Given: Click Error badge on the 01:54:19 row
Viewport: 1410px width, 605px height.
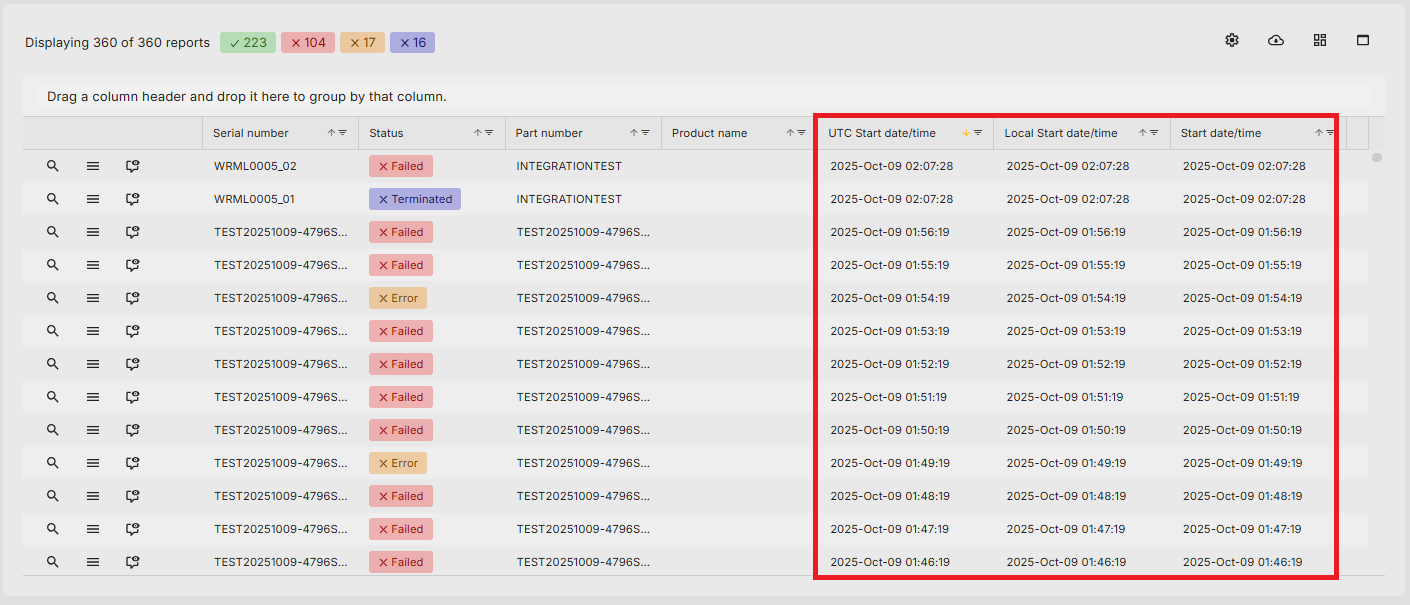Looking at the screenshot, I should pos(398,298).
